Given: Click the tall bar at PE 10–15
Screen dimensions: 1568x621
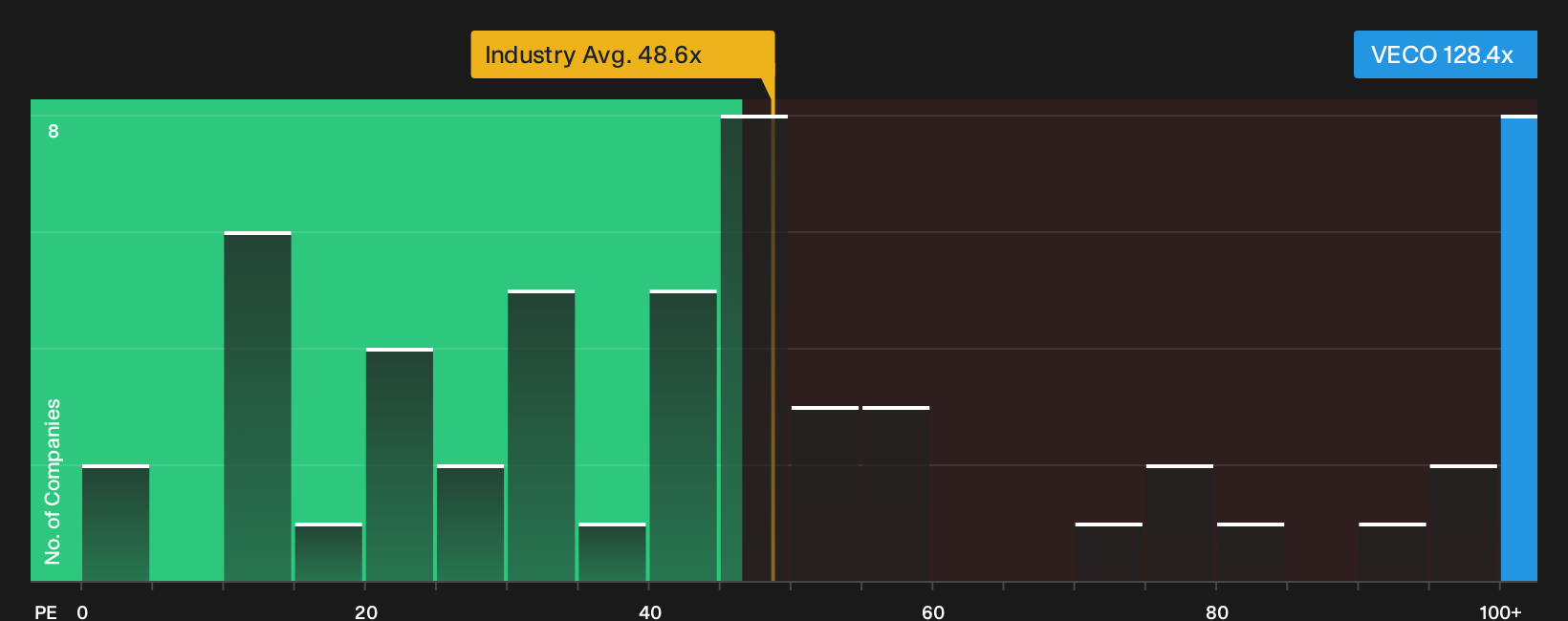Looking at the screenshot, I should pos(257,406).
